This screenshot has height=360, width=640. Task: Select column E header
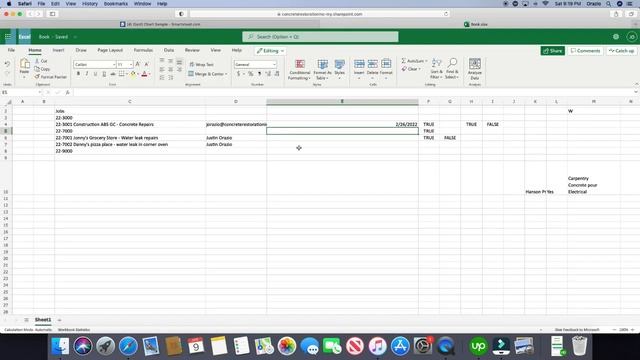tap(342, 101)
